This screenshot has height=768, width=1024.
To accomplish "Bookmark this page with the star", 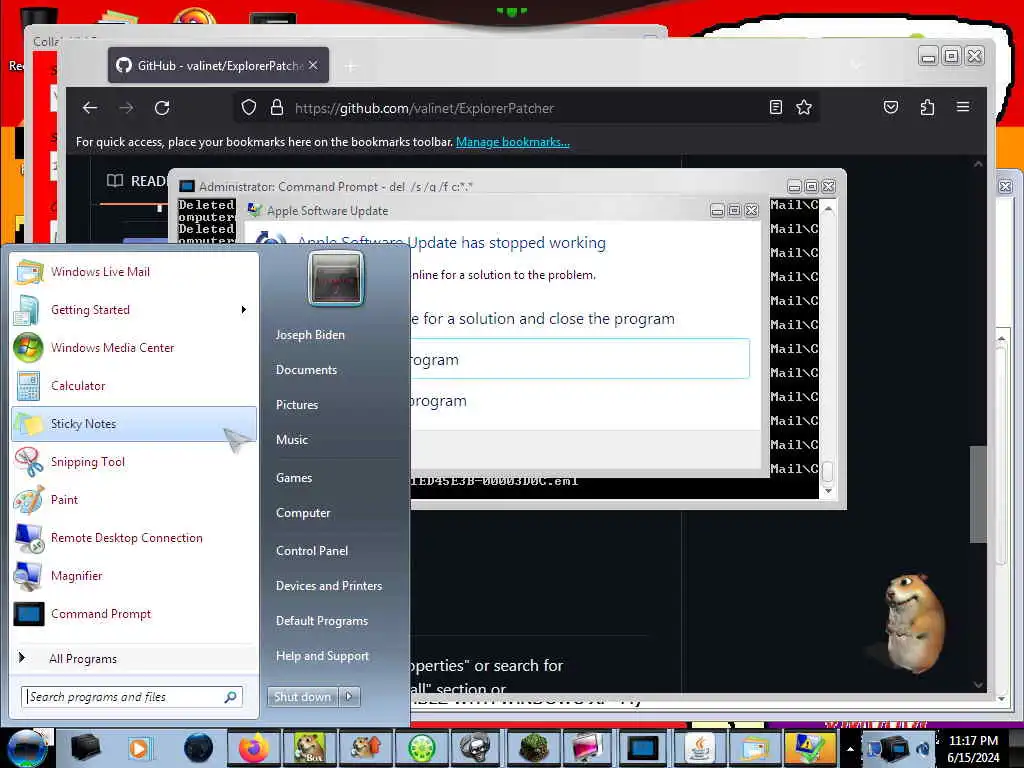I will (x=804, y=107).
